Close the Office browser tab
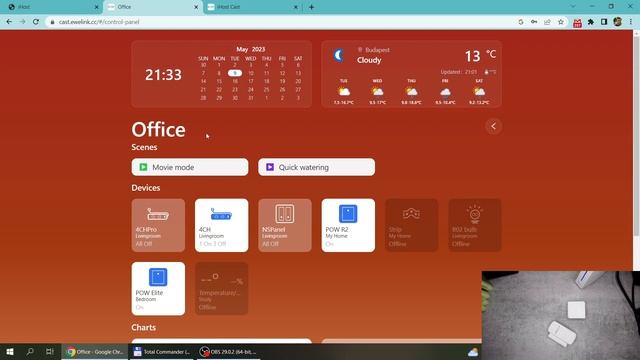 click(196, 7)
